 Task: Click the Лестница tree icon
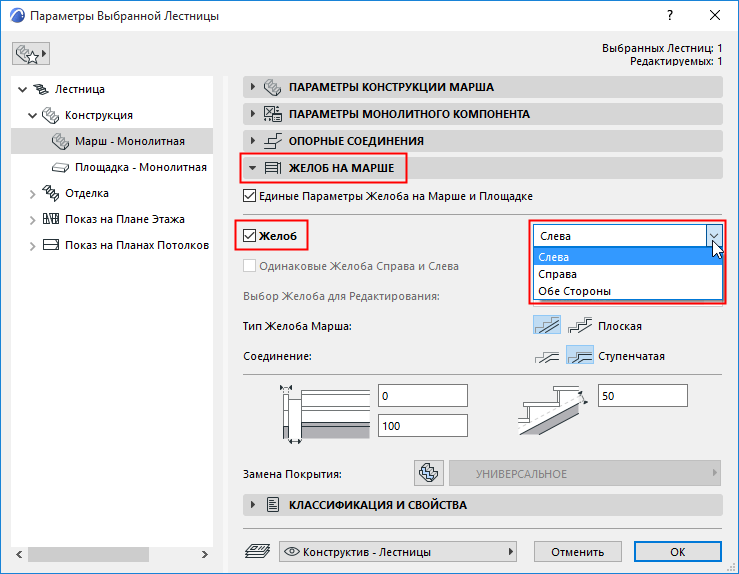[41, 89]
